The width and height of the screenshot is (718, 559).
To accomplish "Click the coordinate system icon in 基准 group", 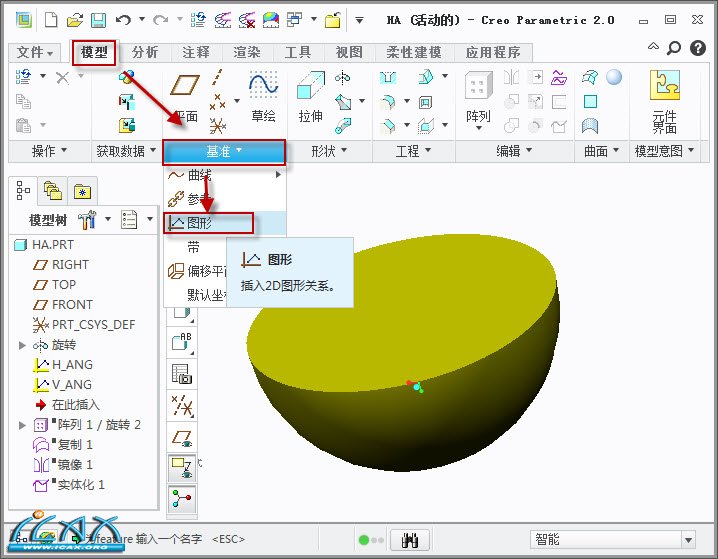I will pyautogui.click(x=218, y=125).
